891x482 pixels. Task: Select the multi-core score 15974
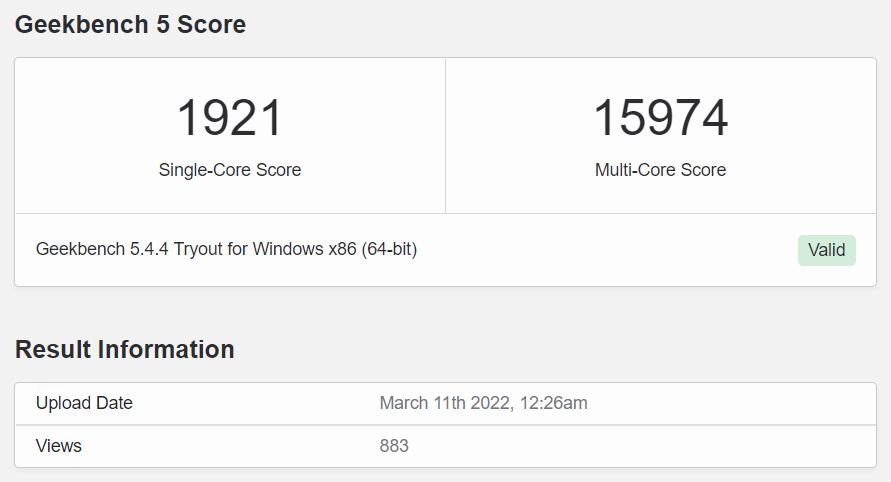[660, 118]
